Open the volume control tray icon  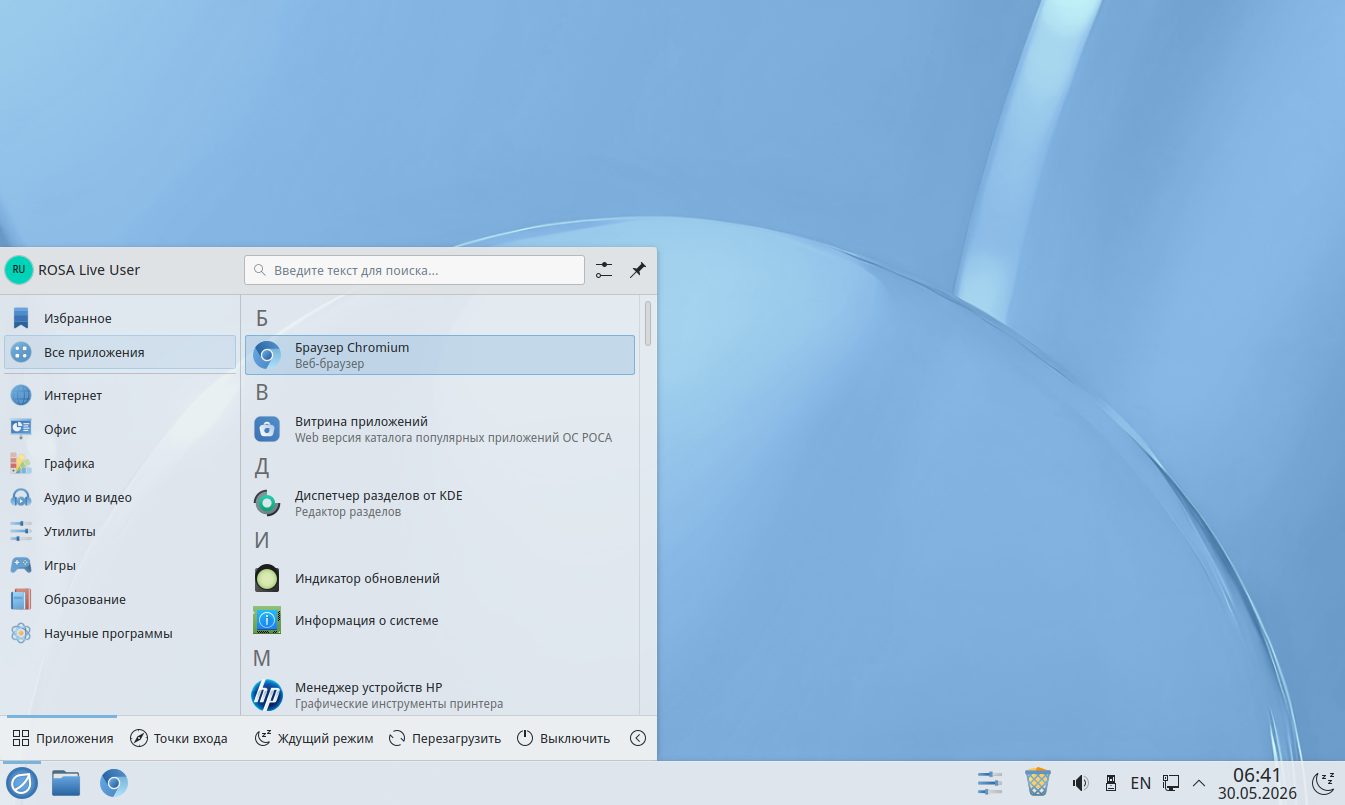(1080, 782)
